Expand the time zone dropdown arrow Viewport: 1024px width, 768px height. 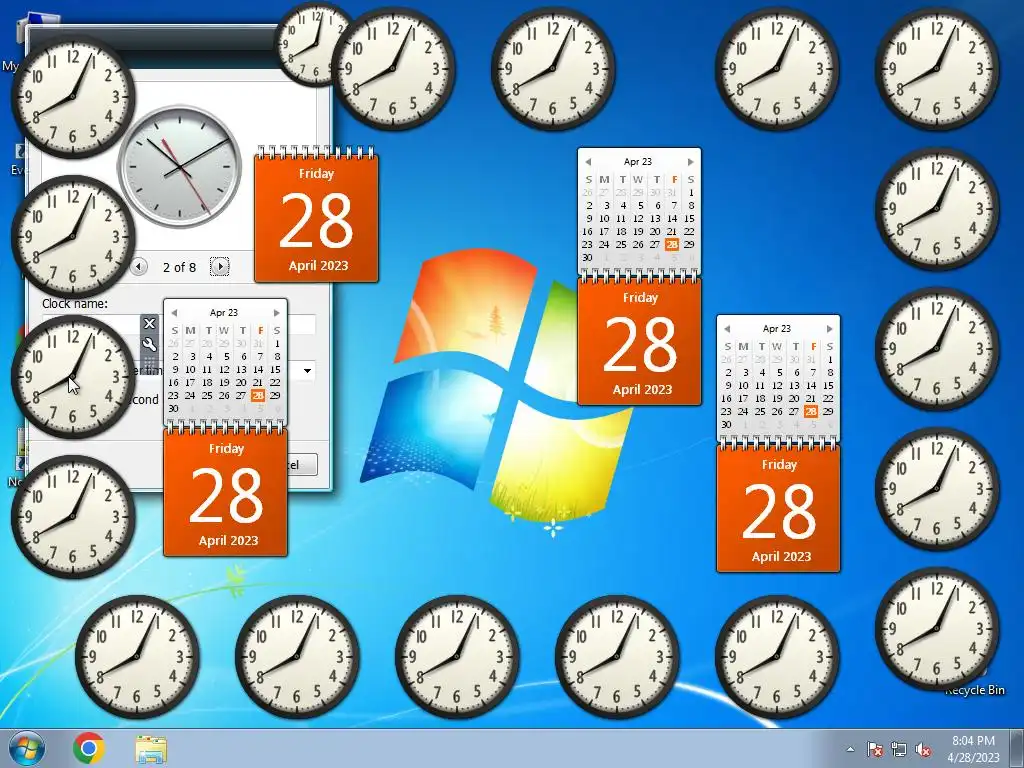pyautogui.click(x=307, y=371)
